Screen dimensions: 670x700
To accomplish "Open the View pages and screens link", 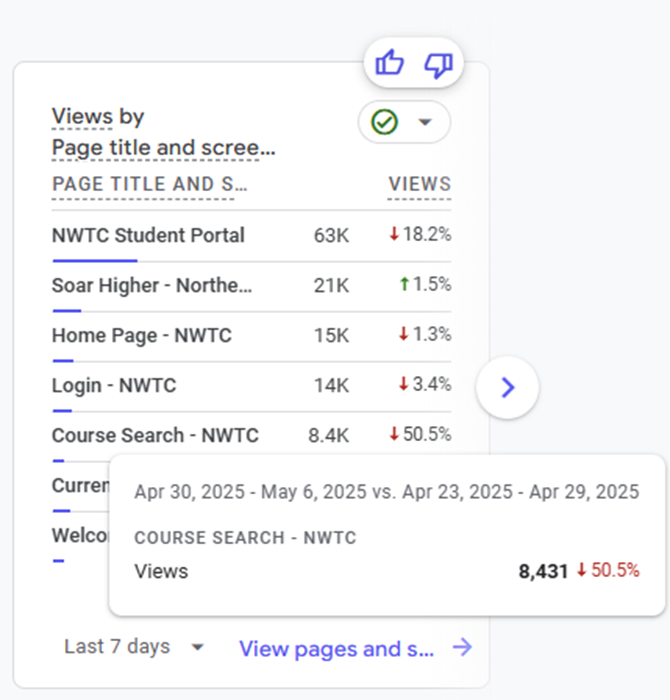I will click(x=337, y=649).
